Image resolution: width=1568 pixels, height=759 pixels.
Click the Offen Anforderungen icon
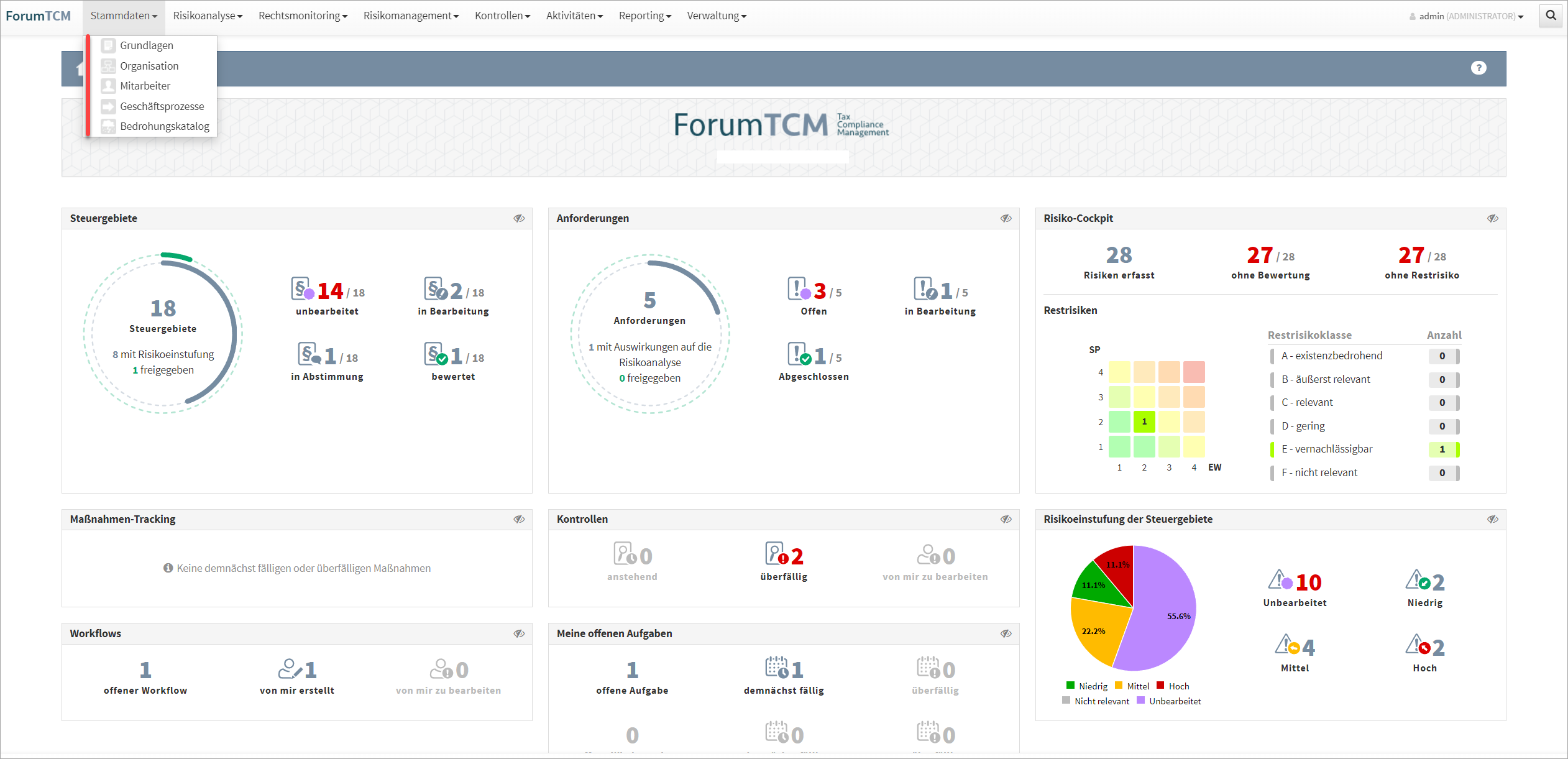click(798, 289)
